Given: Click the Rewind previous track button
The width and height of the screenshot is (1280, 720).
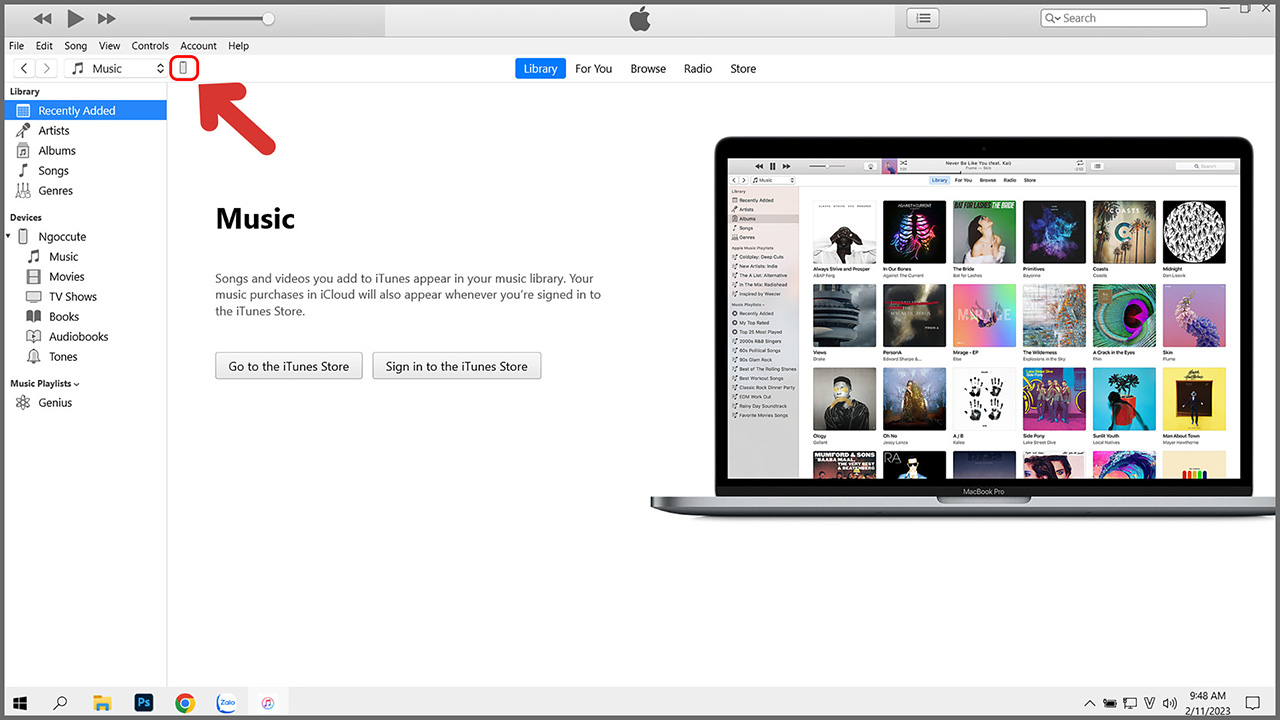Looking at the screenshot, I should pyautogui.click(x=42, y=18).
